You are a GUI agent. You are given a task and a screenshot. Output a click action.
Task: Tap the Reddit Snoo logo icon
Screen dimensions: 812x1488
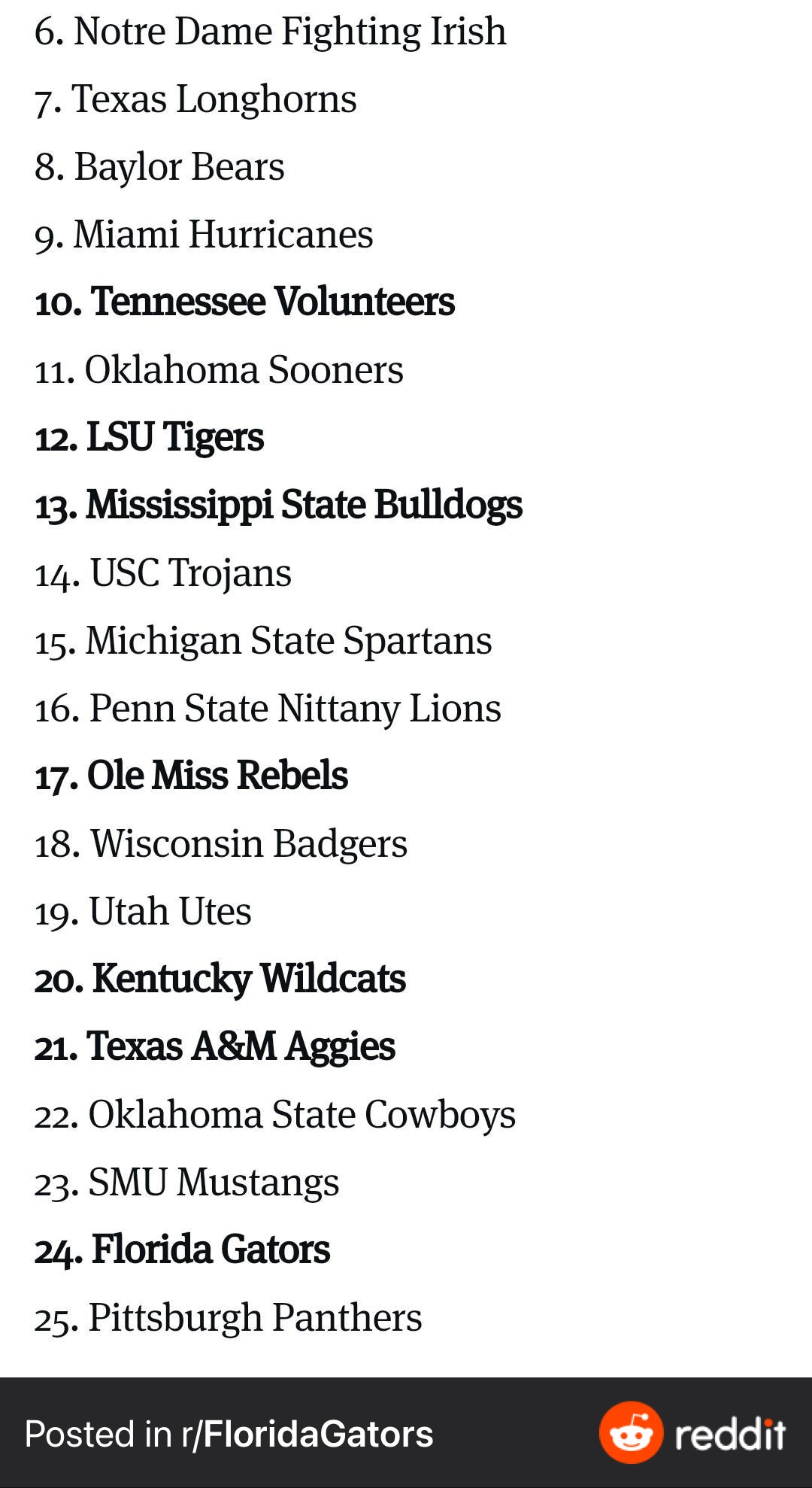631,1432
